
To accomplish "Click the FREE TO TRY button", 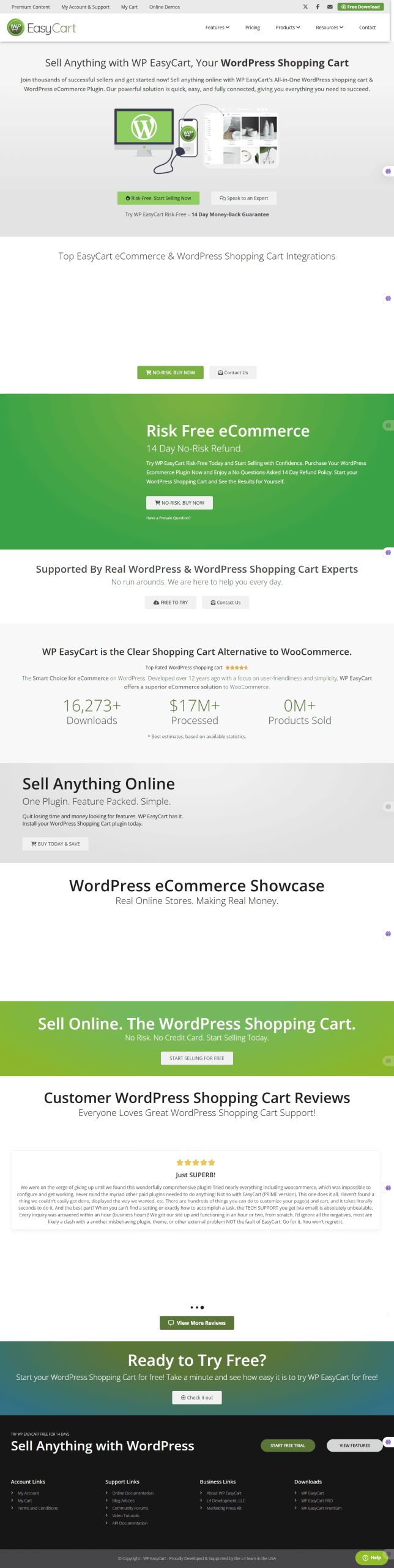I will [171, 603].
